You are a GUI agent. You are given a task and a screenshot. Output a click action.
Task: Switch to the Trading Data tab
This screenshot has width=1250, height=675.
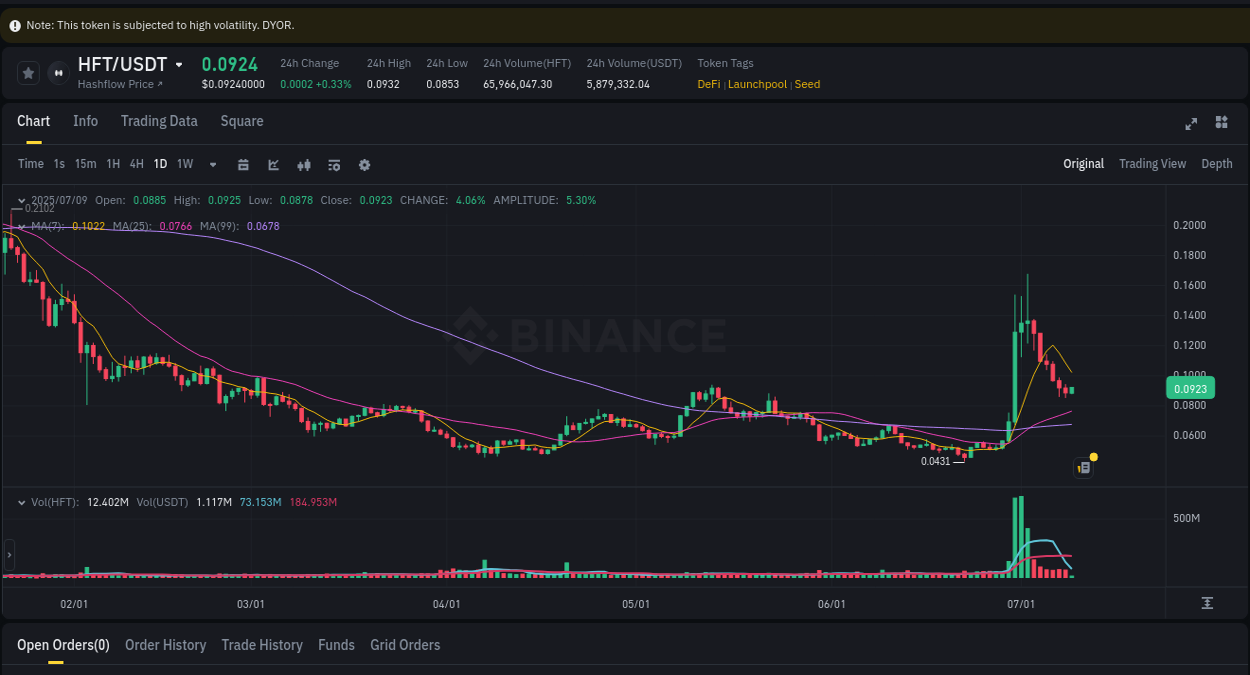click(x=159, y=120)
